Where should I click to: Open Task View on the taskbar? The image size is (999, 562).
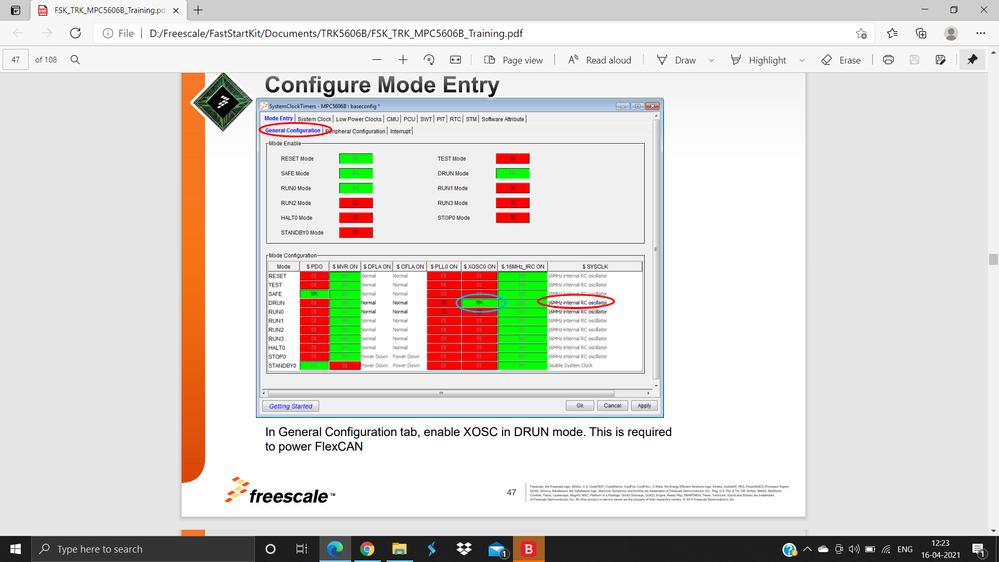pos(301,549)
